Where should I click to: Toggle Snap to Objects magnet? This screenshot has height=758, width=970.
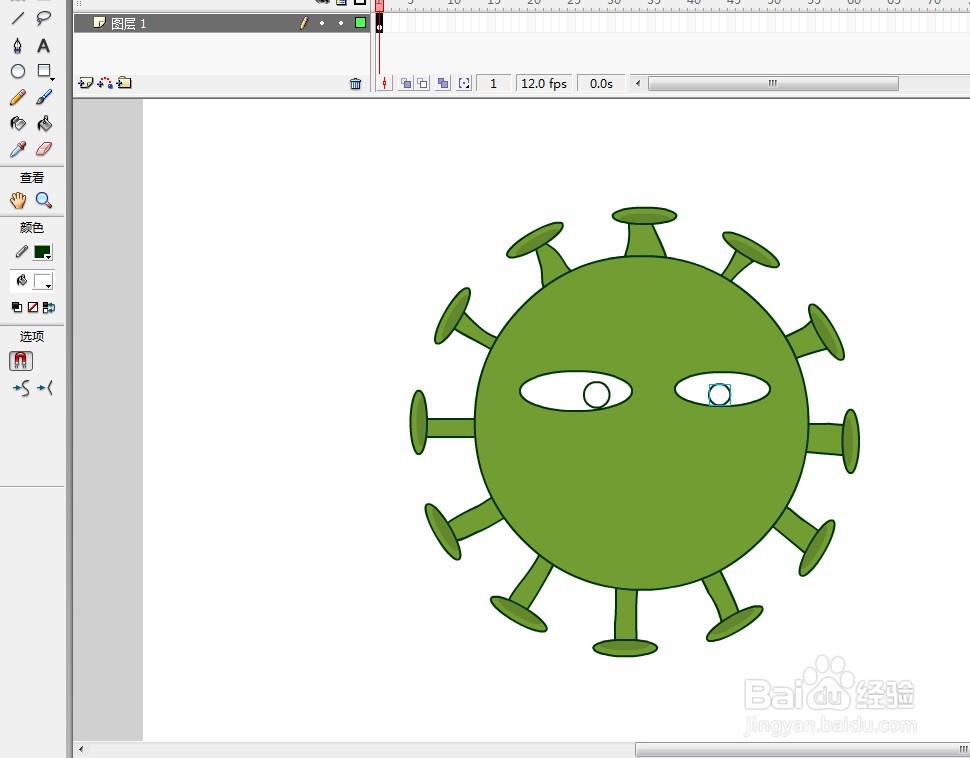click(20, 361)
